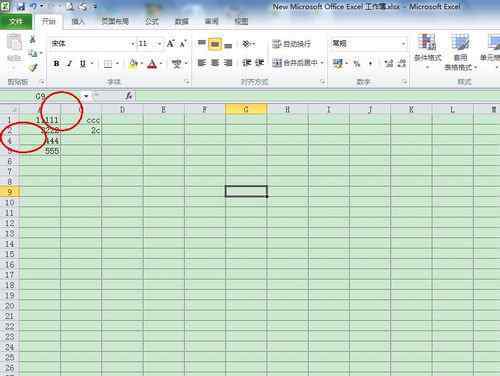
Task: Click the cell containing ccc
Action: coord(81,120)
